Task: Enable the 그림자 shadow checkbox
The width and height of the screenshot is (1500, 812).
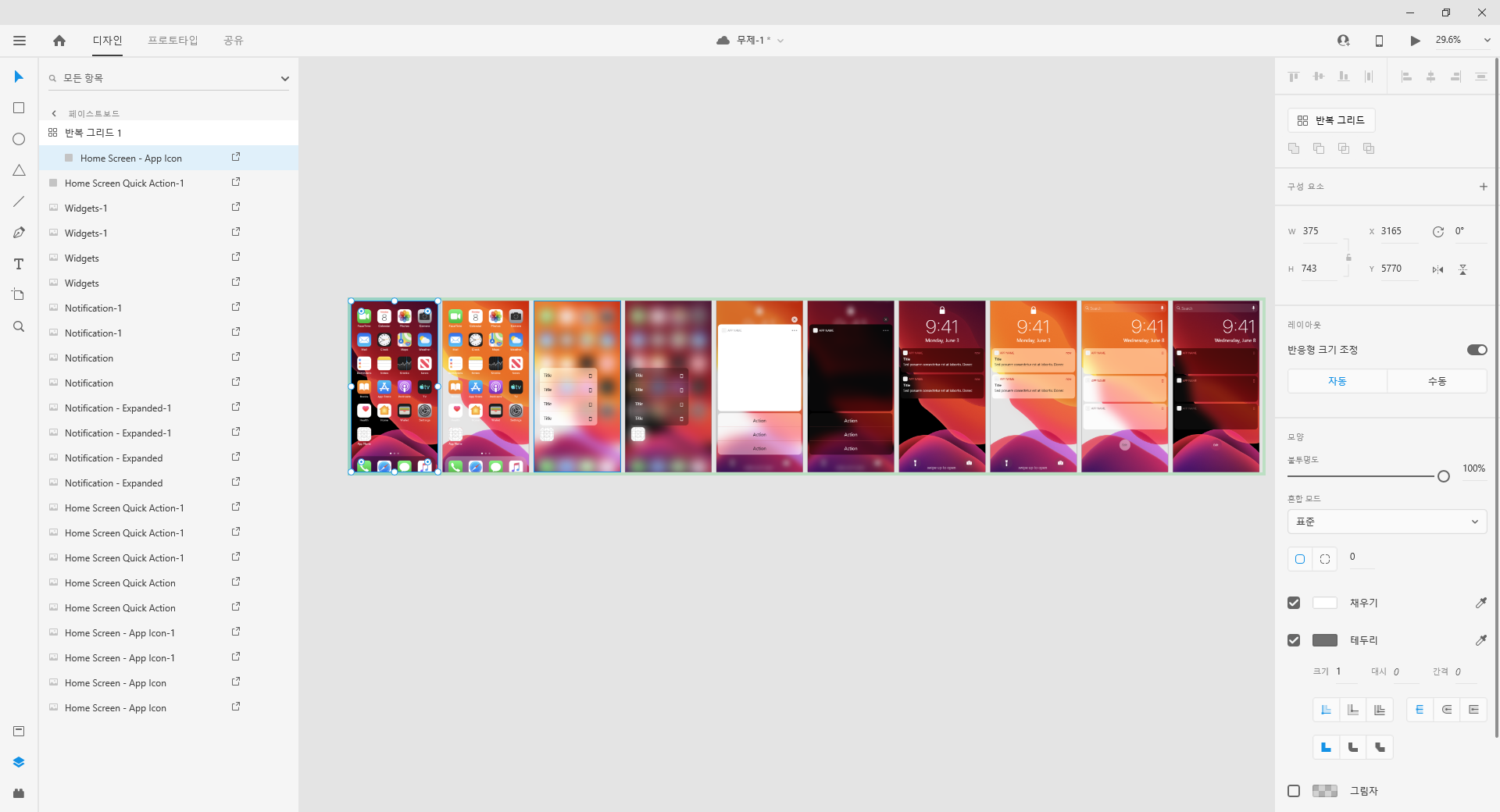Action: (1294, 791)
